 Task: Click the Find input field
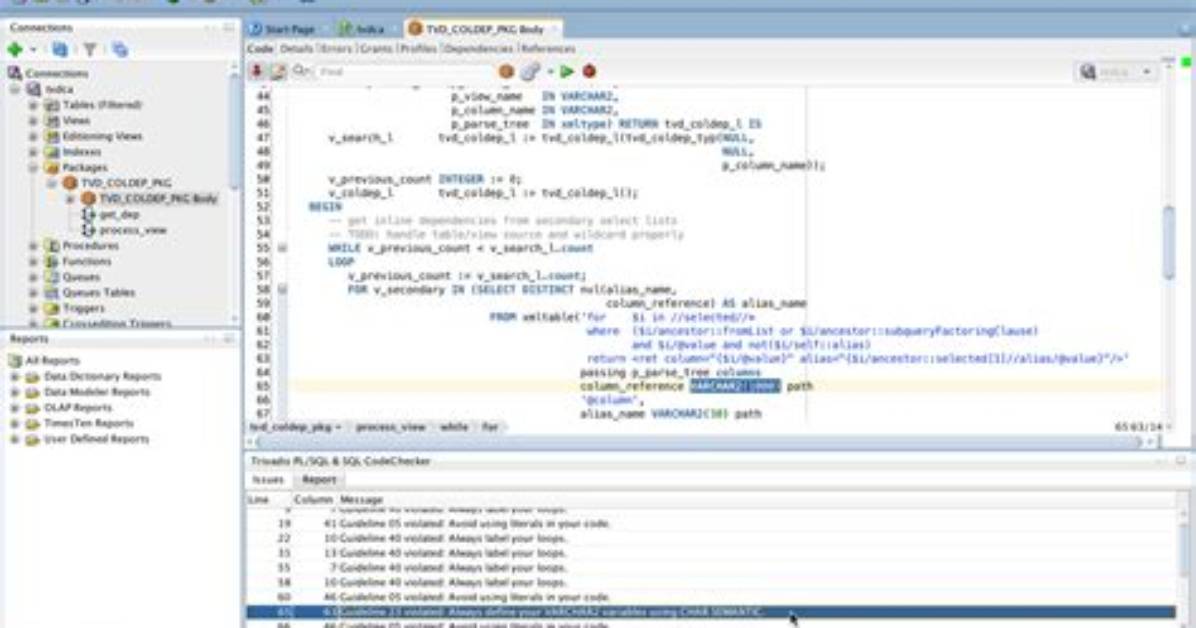click(403, 72)
